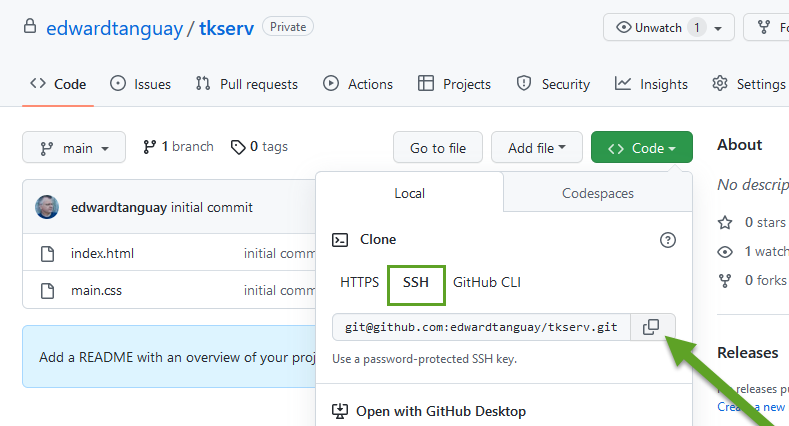
Task: Open the Actions tab
Action: [358, 84]
